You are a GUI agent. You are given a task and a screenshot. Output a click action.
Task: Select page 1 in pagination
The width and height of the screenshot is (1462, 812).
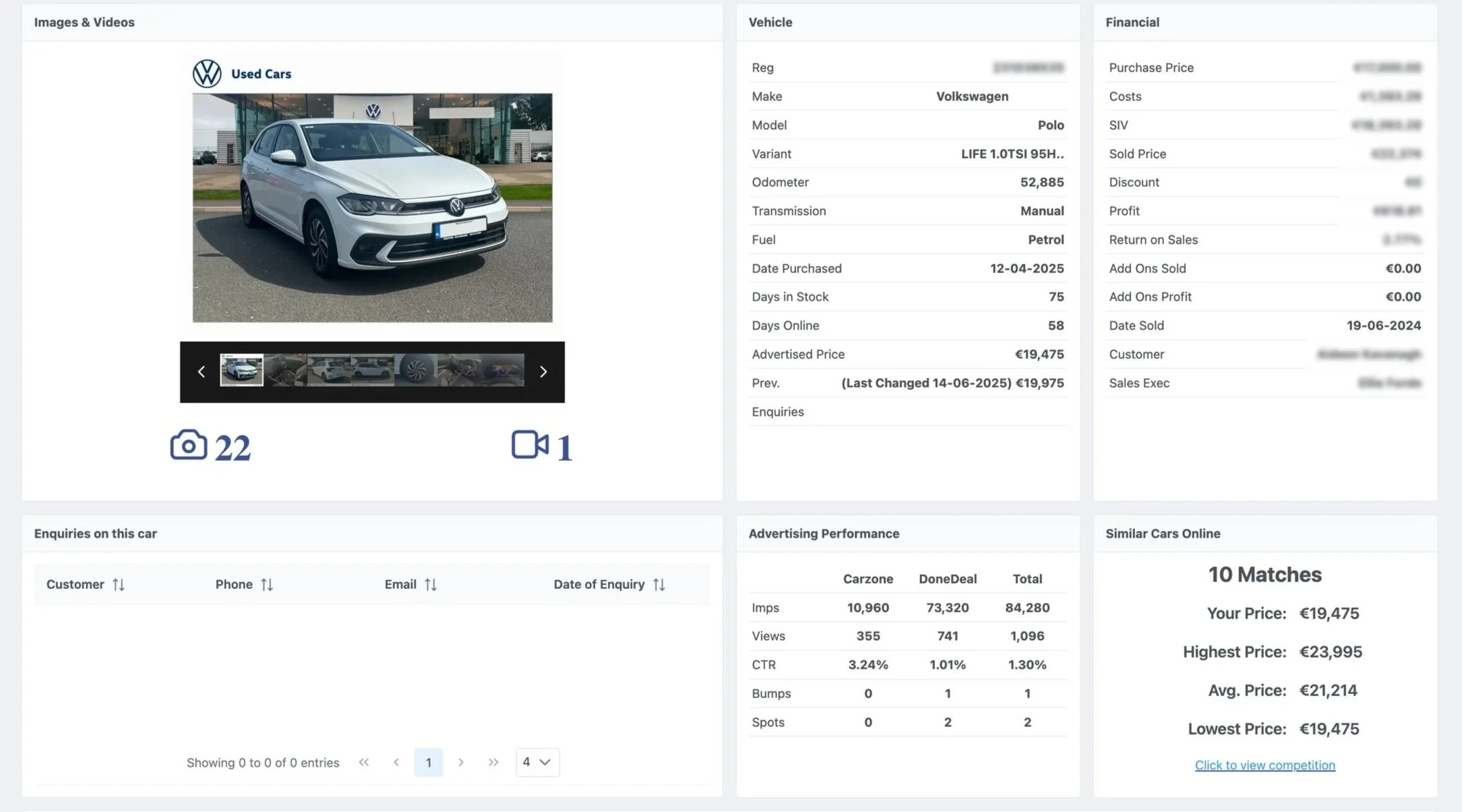point(428,762)
